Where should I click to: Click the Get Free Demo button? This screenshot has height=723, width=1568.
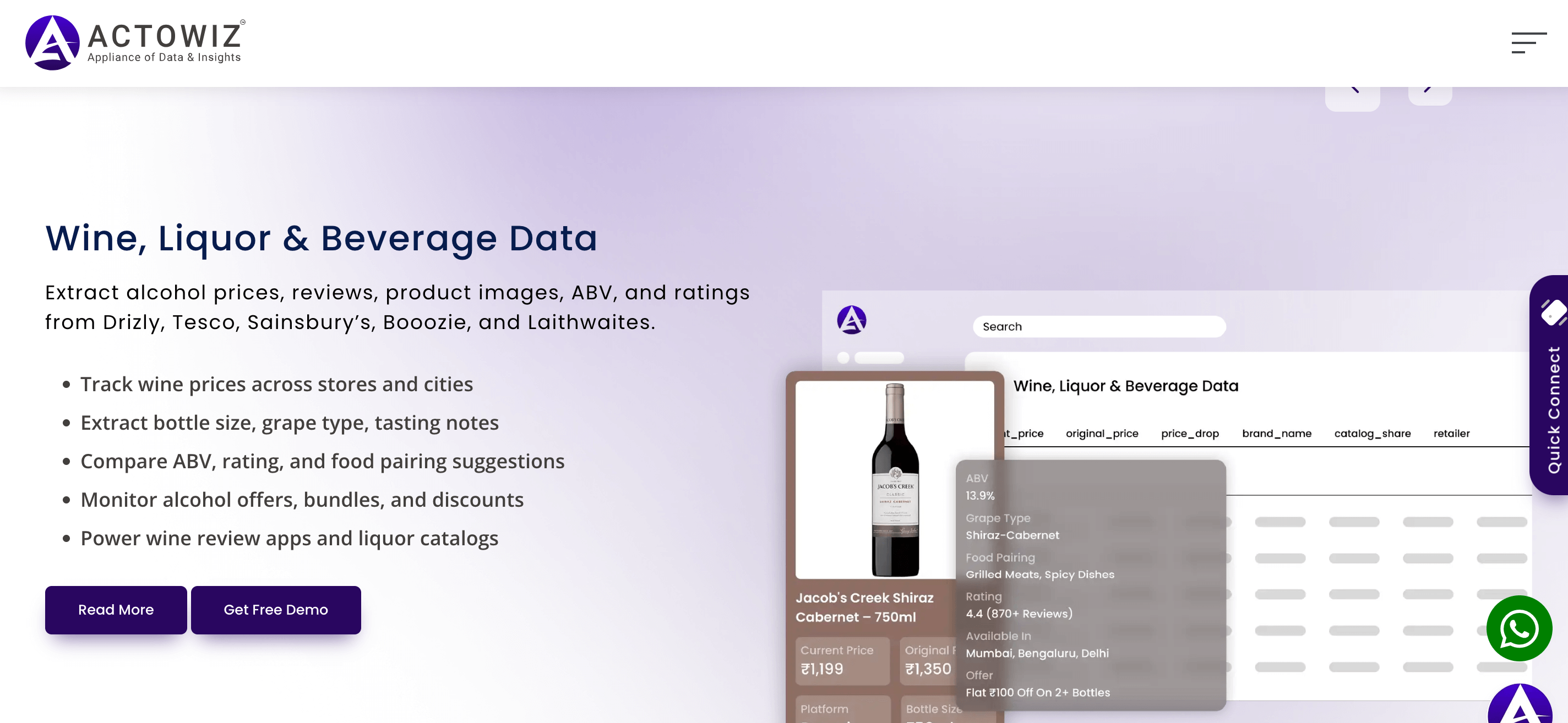pos(275,610)
